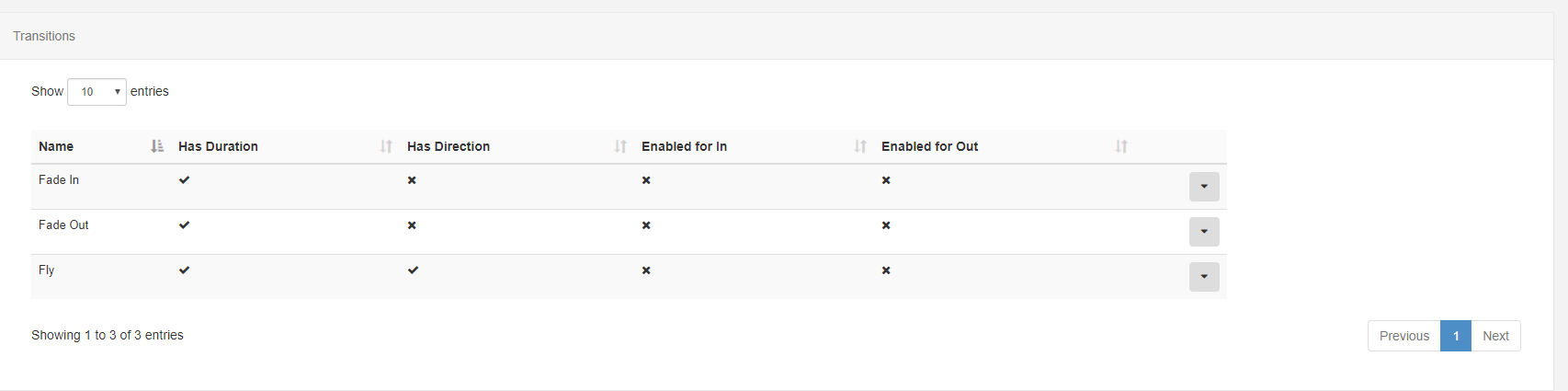Go to Next page
The image size is (1568, 391).
click(1495, 336)
